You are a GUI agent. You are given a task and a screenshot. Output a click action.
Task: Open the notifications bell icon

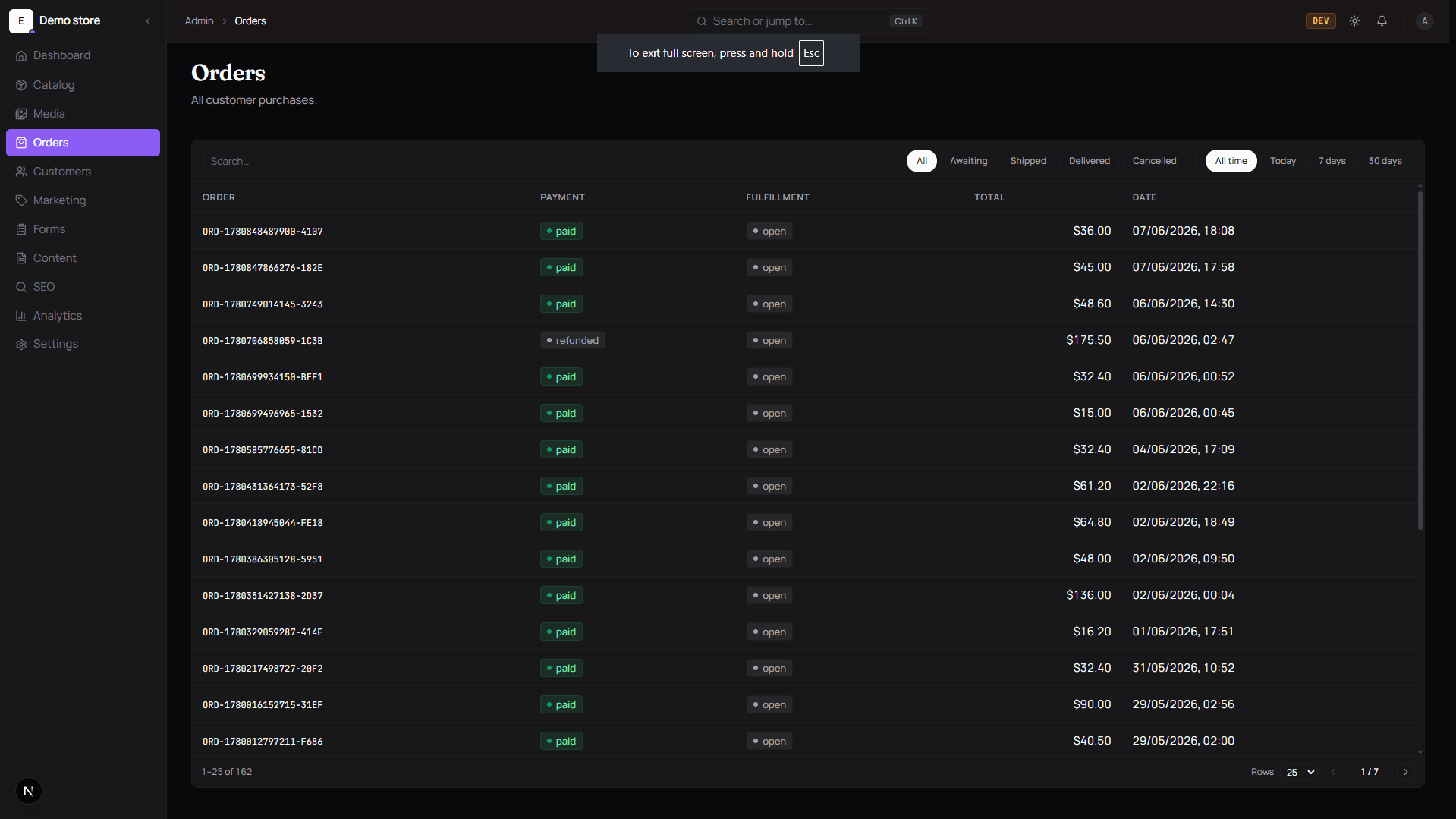click(1382, 21)
